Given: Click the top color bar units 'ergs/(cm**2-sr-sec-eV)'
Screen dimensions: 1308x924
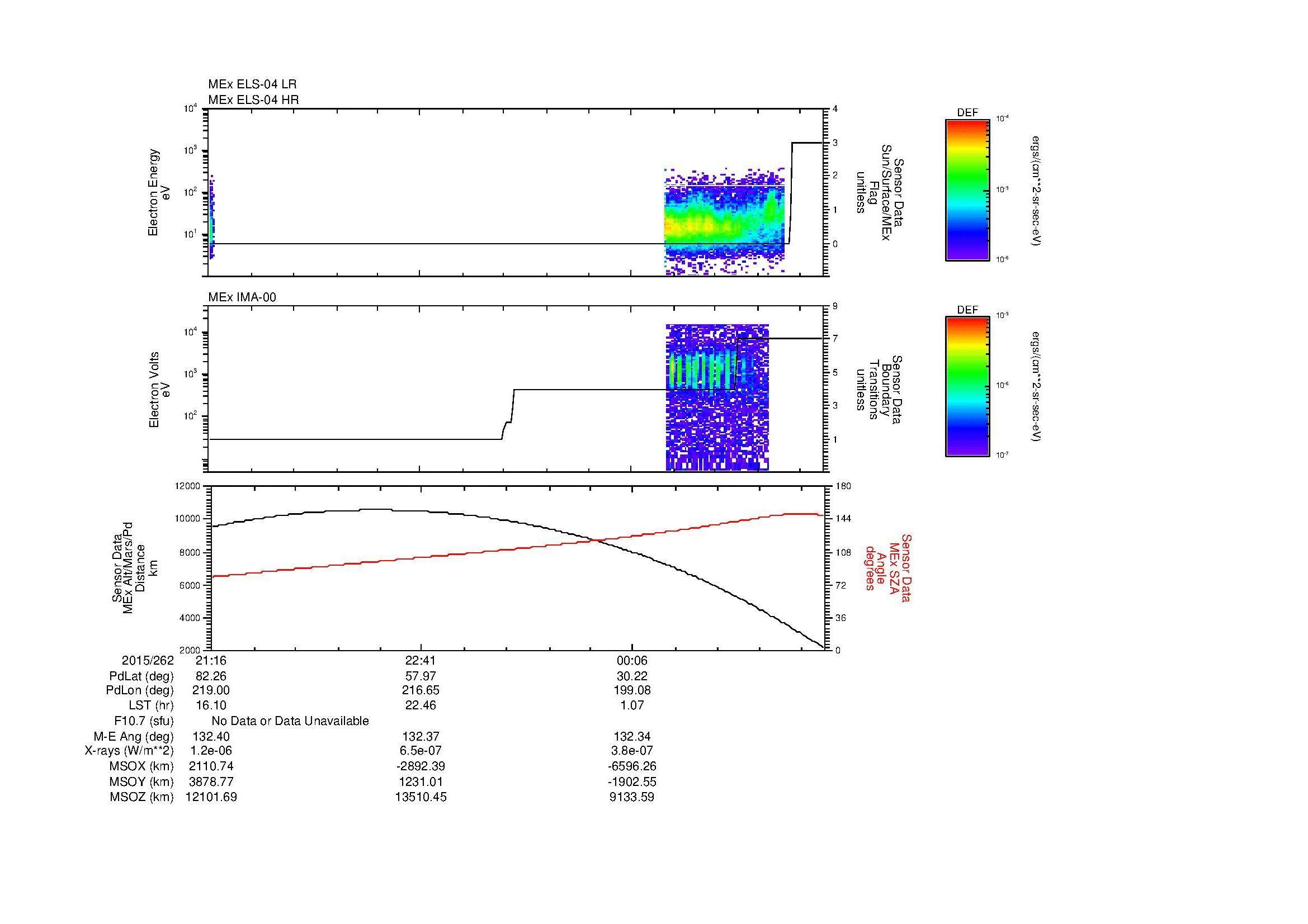Looking at the screenshot, I should click(x=1037, y=190).
